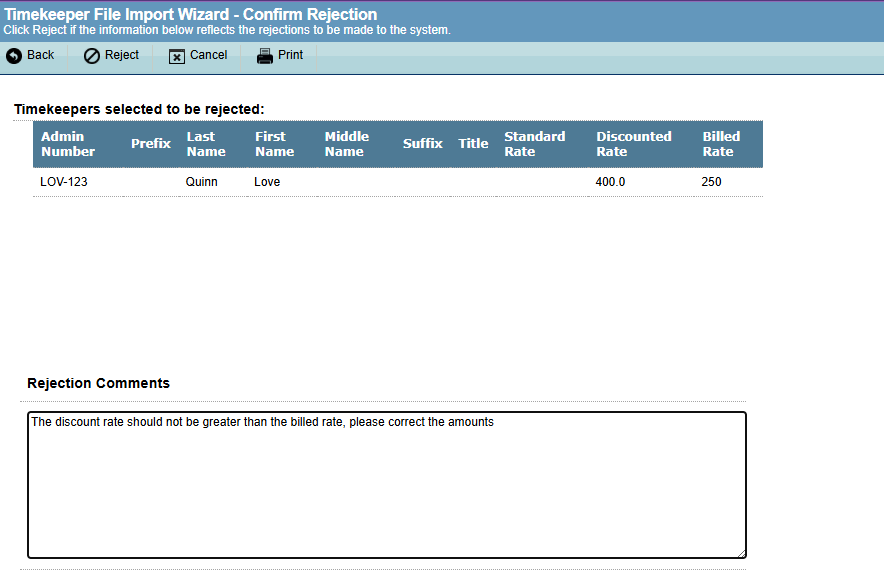Image resolution: width=884 pixels, height=581 pixels.
Task: Select the Middle Name column header
Action: [347, 144]
